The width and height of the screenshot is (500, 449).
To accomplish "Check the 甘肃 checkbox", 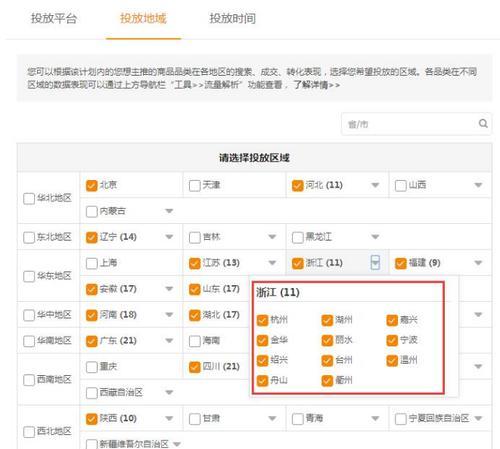I will [194, 419].
